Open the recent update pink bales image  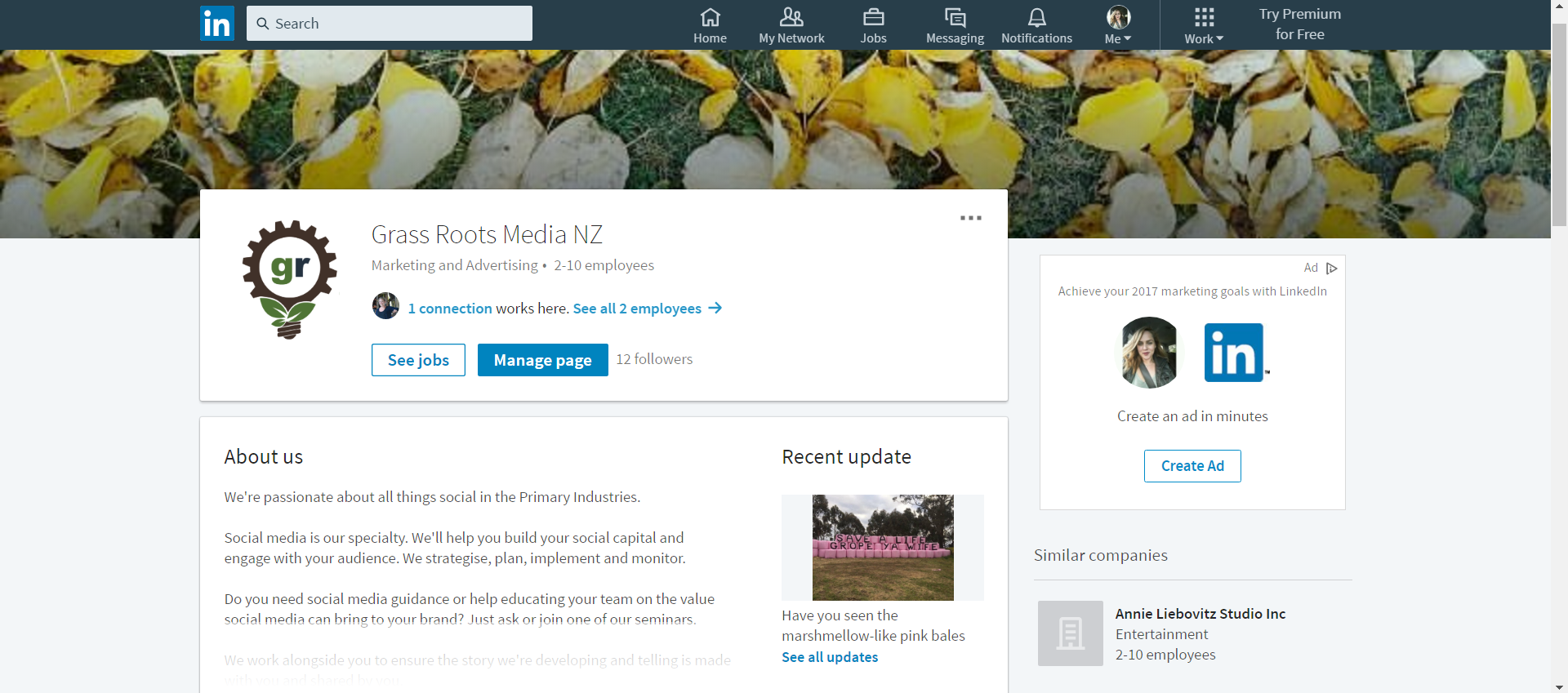(883, 548)
